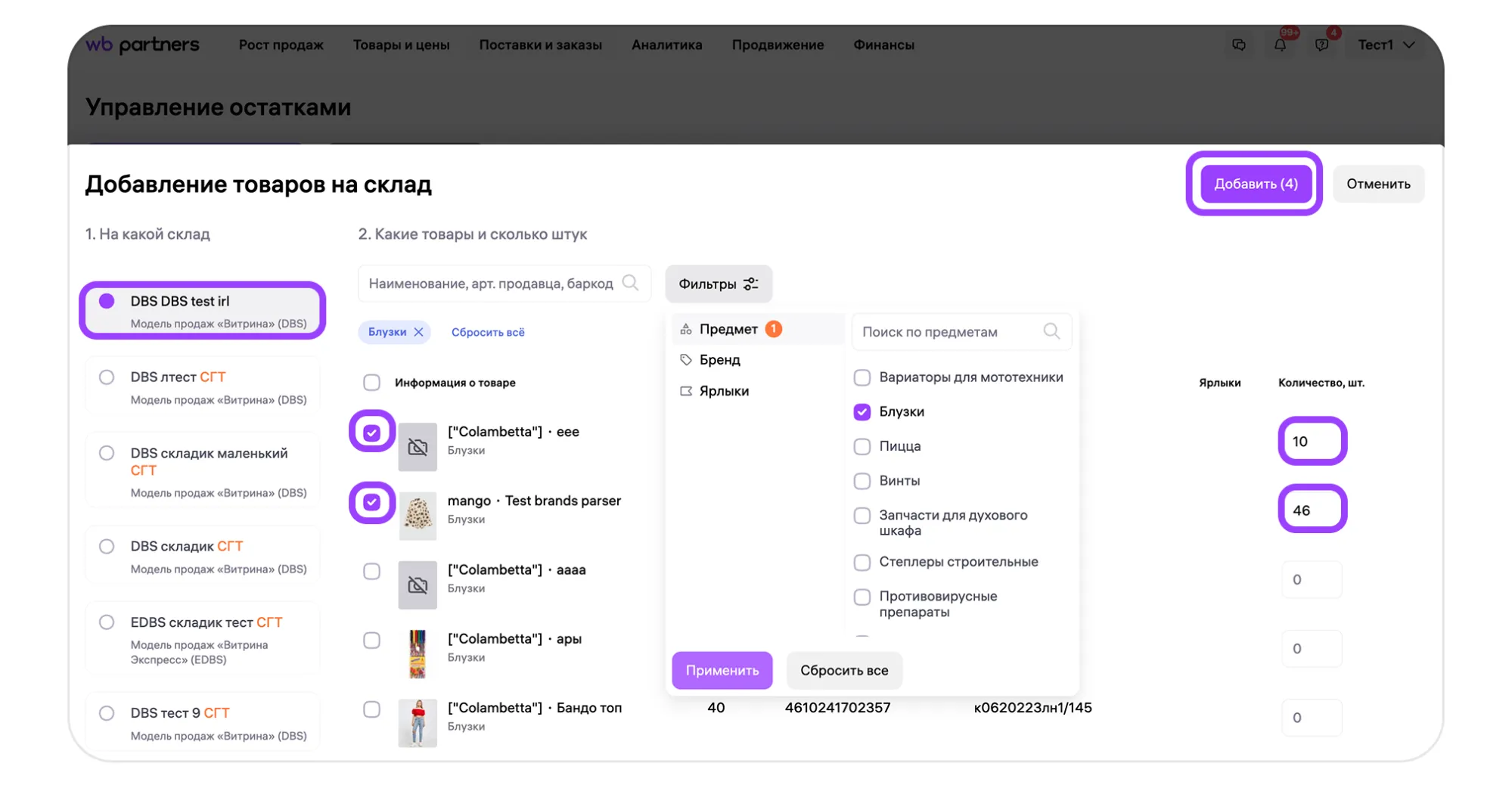The height and width of the screenshot is (788, 1512).
Task: Open the chat messages icon in header
Action: pos(1239,45)
